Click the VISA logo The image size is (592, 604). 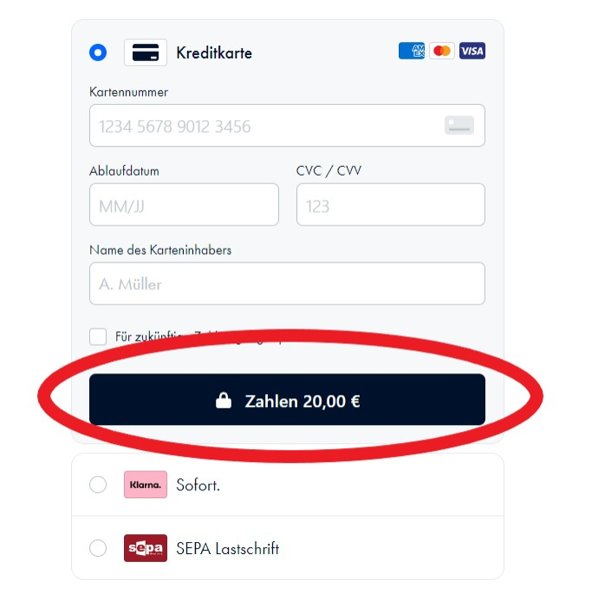point(472,51)
